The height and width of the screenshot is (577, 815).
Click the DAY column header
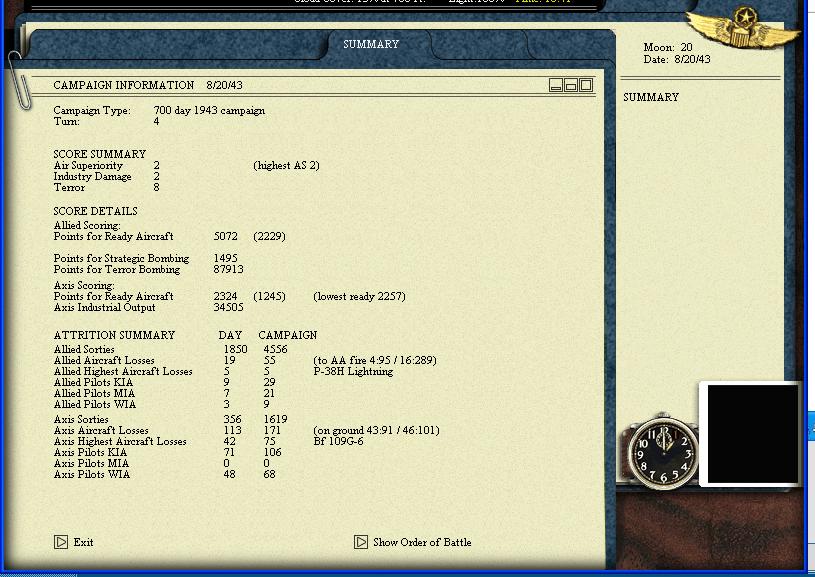pyautogui.click(x=230, y=335)
